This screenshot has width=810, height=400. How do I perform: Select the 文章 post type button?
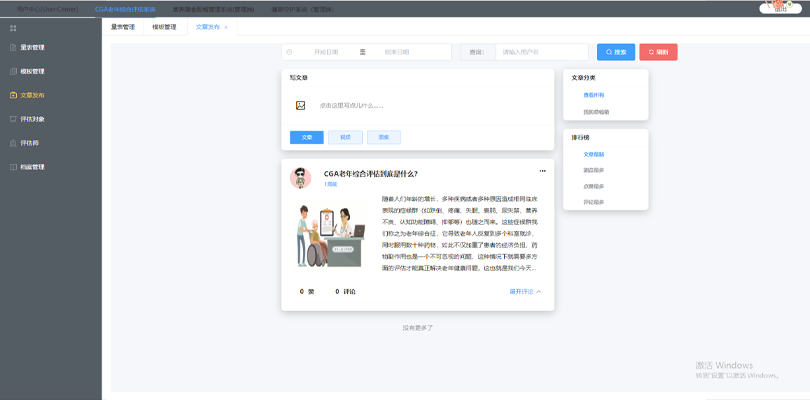(x=307, y=137)
